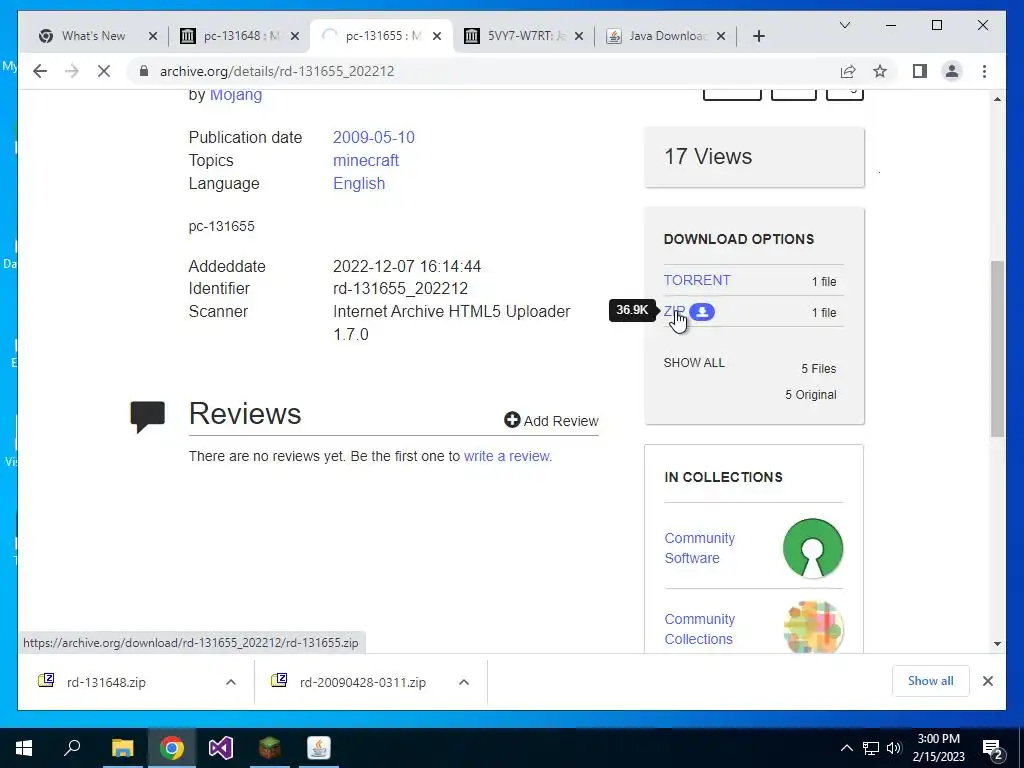The height and width of the screenshot is (768, 1024).
Task: Open Windows taskbar search
Action: 72,748
